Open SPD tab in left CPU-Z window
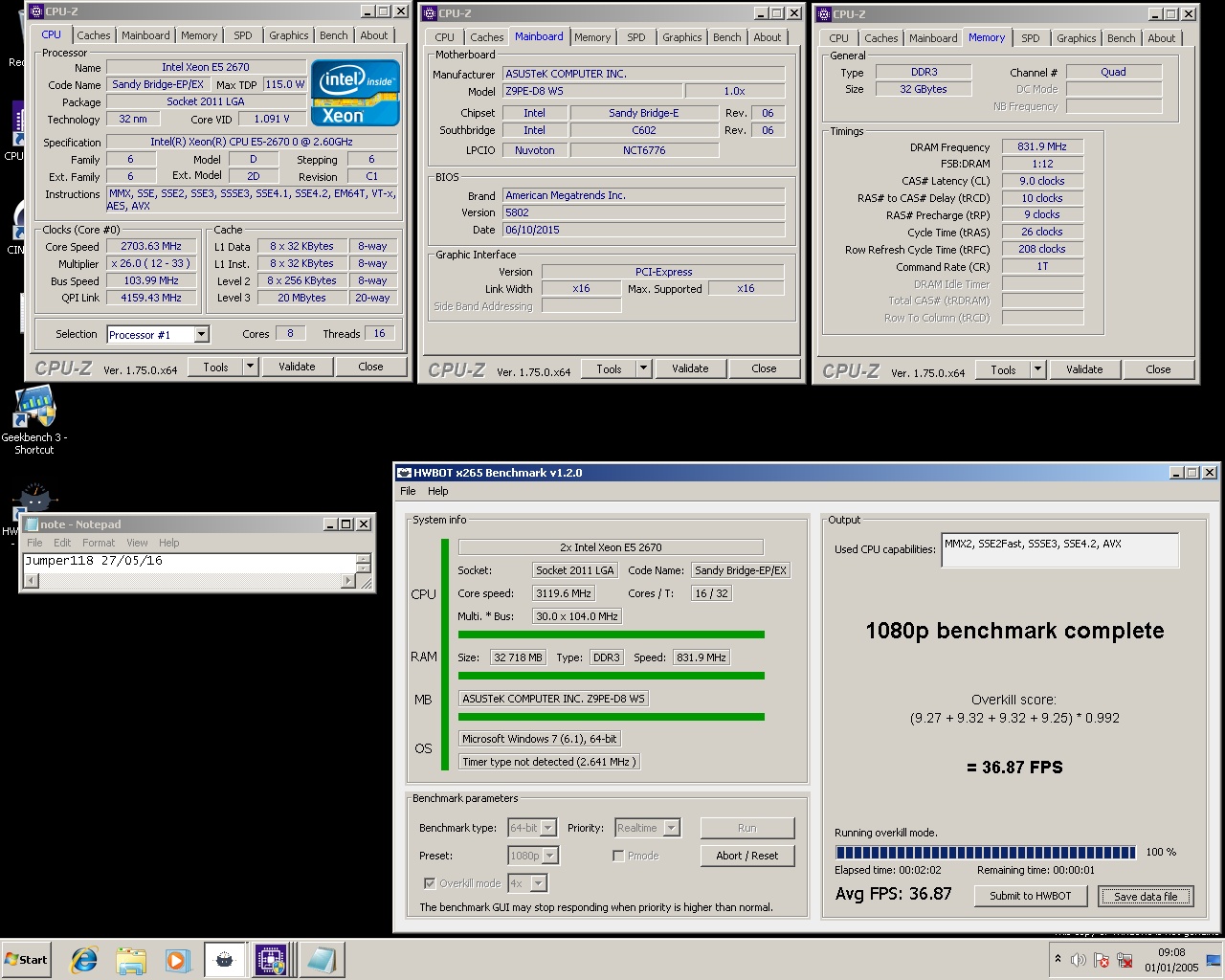Image resolution: width=1225 pixels, height=980 pixels. [x=243, y=35]
